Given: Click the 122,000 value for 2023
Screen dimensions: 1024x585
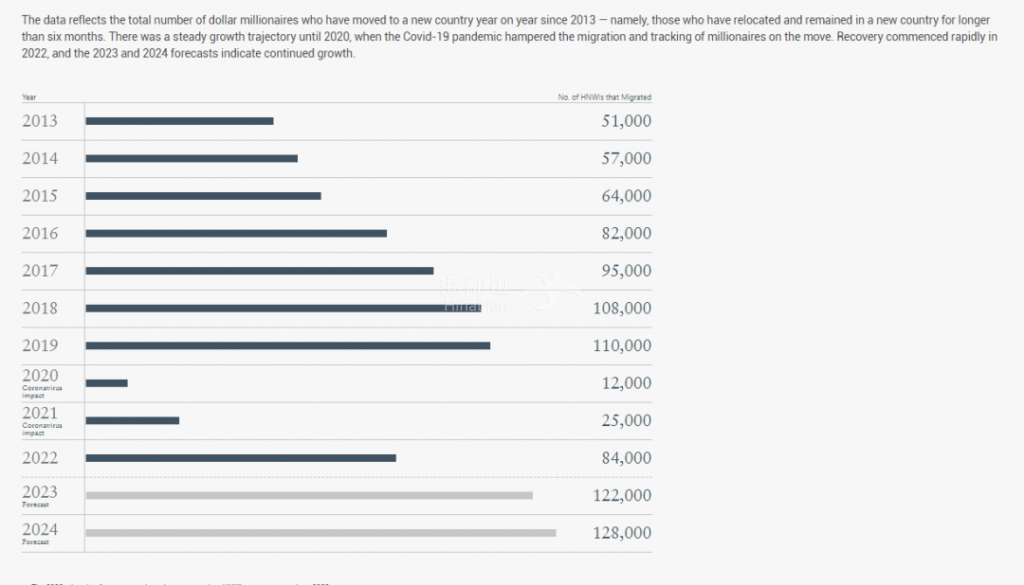Looking at the screenshot, I should [622, 496].
